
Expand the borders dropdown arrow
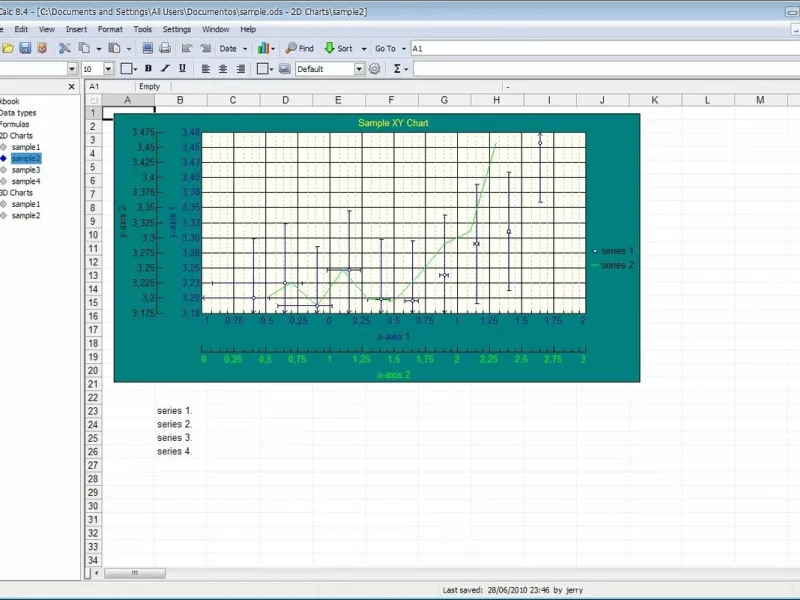coord(135,69)
